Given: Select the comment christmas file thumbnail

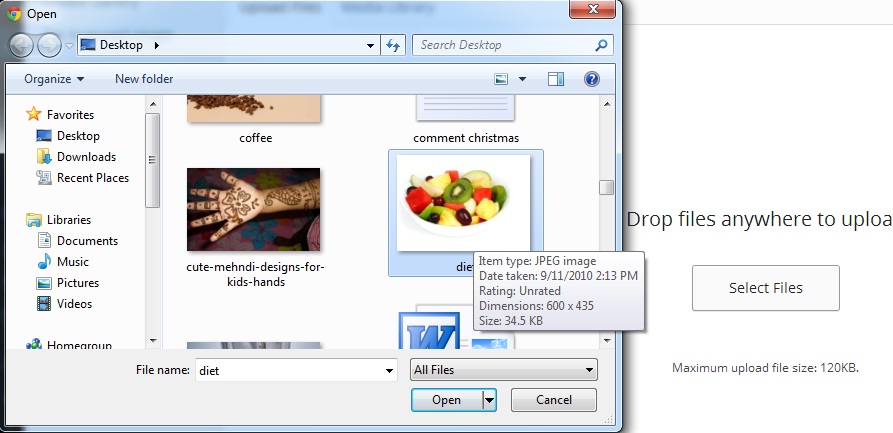Looking at the screenshot, I should tap(465, 108).
